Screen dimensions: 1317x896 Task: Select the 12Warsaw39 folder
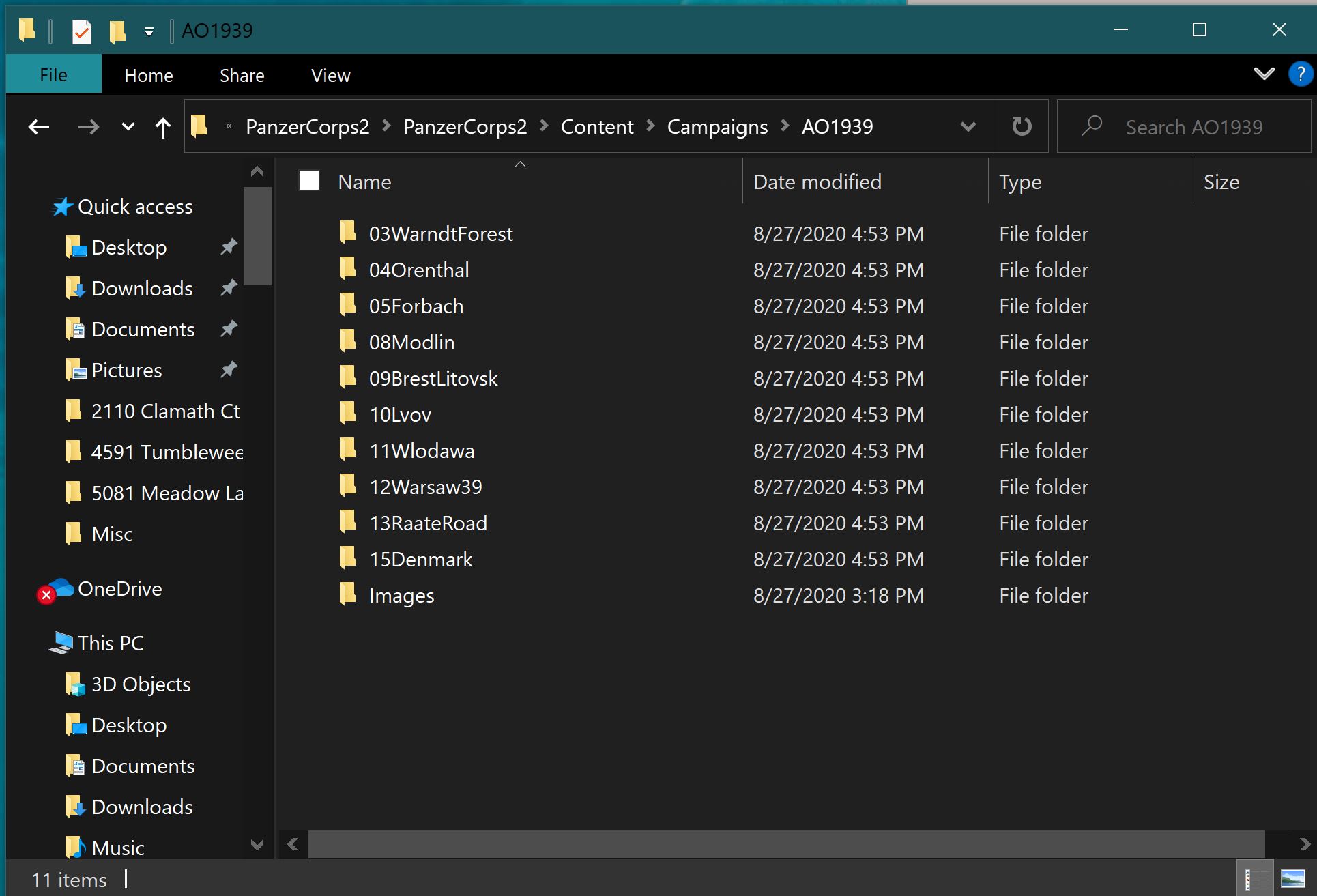pyautogui.click(x=425, y=487)
